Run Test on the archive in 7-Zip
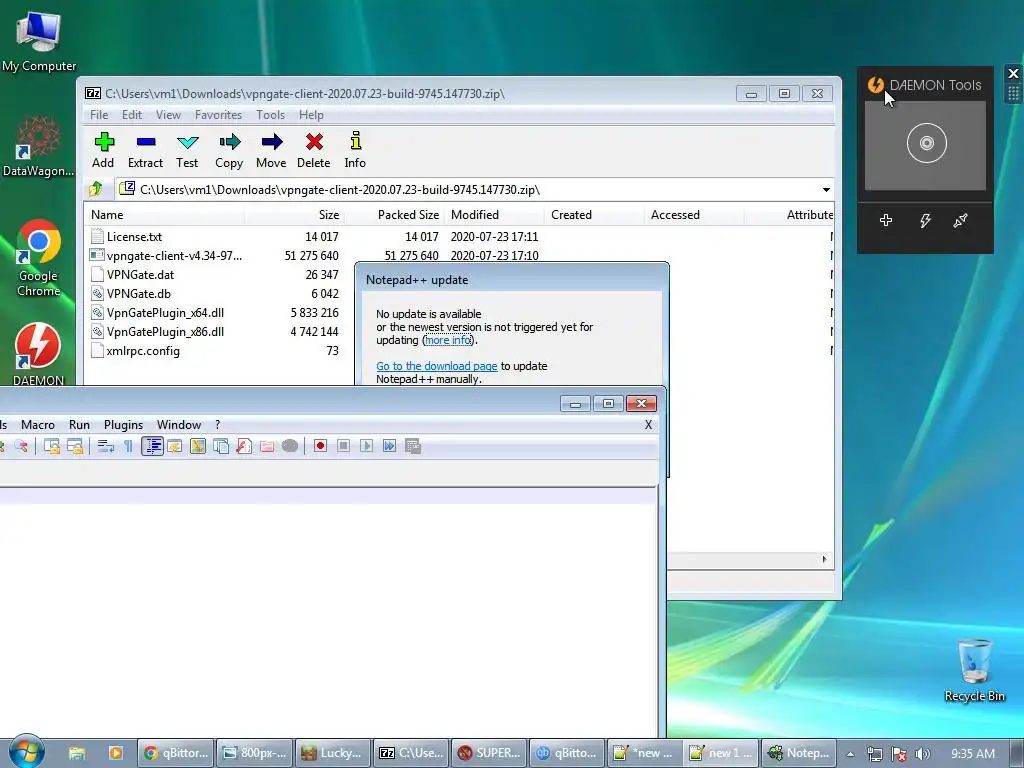Screen dimensions: 1024x768 [187, 150]
